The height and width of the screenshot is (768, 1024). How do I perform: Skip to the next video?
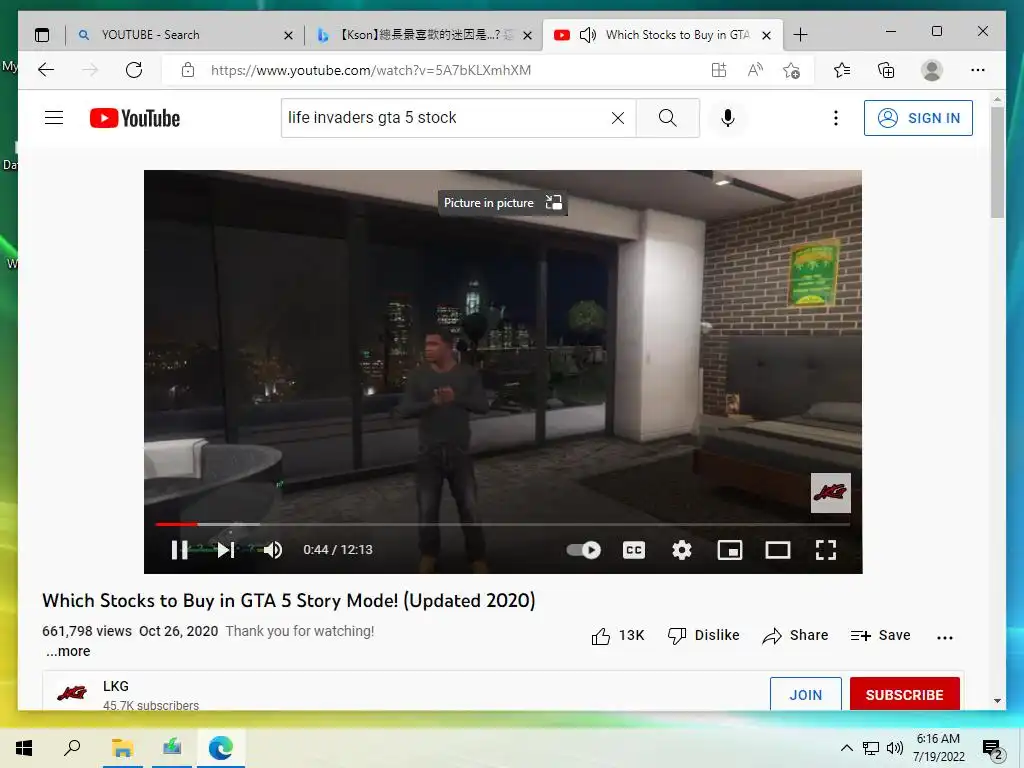tap(226, 550)
